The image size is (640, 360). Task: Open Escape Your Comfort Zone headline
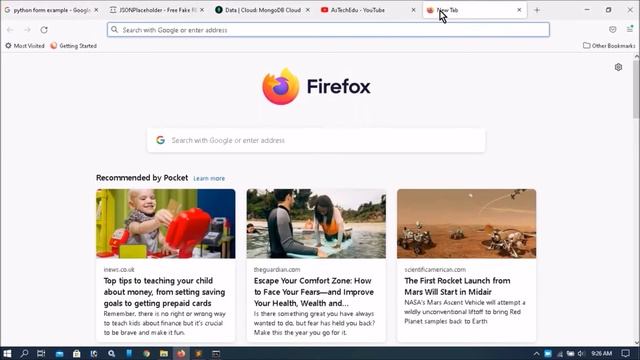coord(314,292)
